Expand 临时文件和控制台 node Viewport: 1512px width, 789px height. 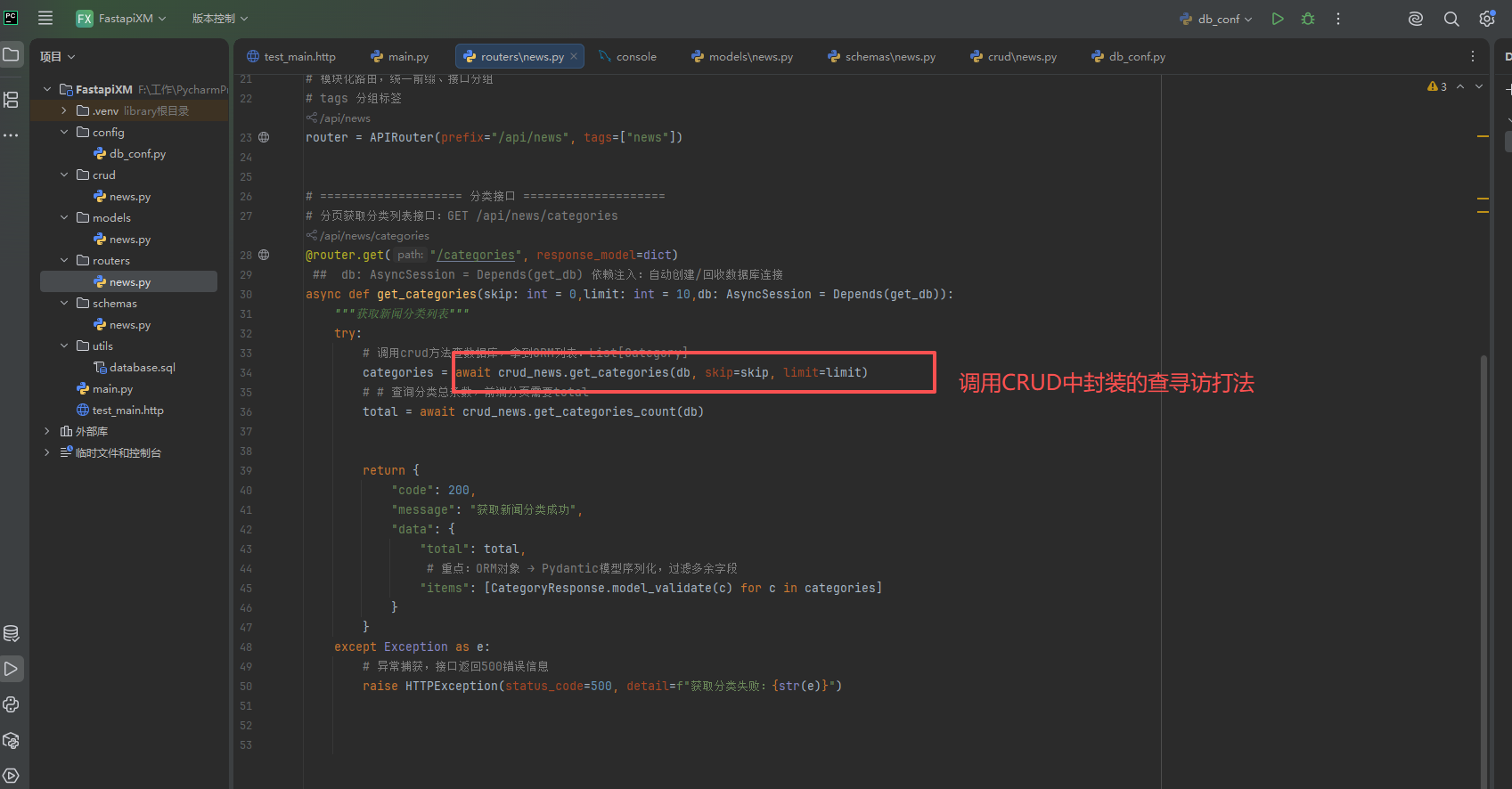click(x=47, y=452)
